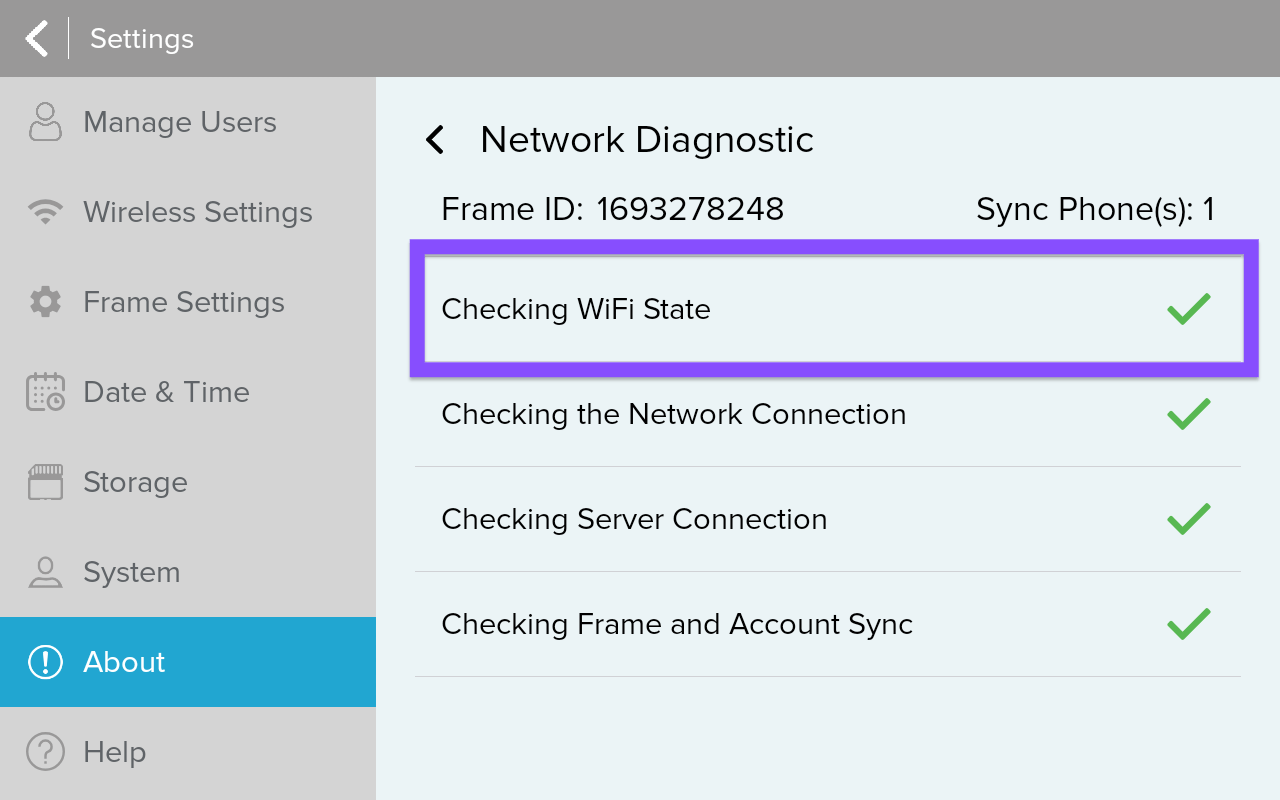The width and height of the screenshot is (1280, 800).
Task: Click the Storage SD card icon
Action: (x=45, y=481)
